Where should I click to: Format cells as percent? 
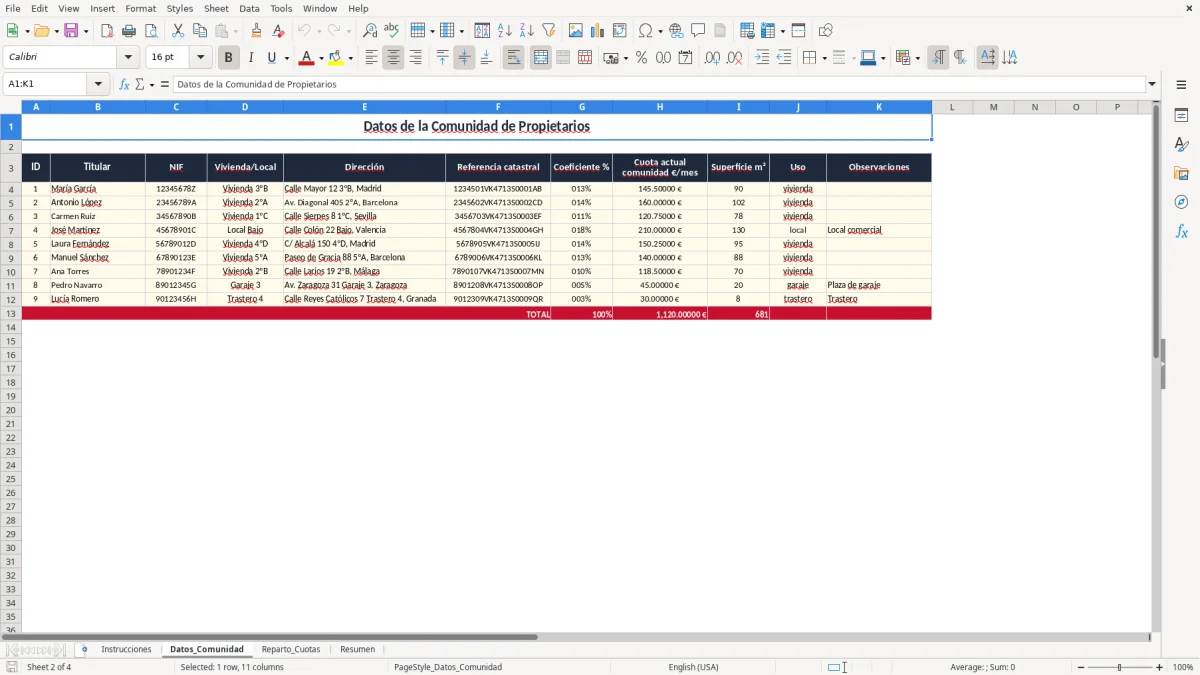[641, 58]
